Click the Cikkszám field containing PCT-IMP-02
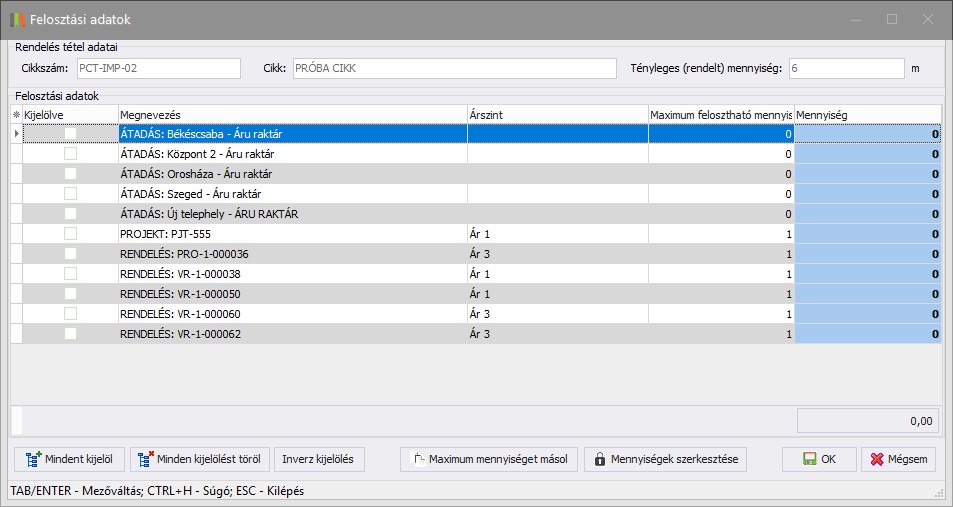 pos(157,68)
